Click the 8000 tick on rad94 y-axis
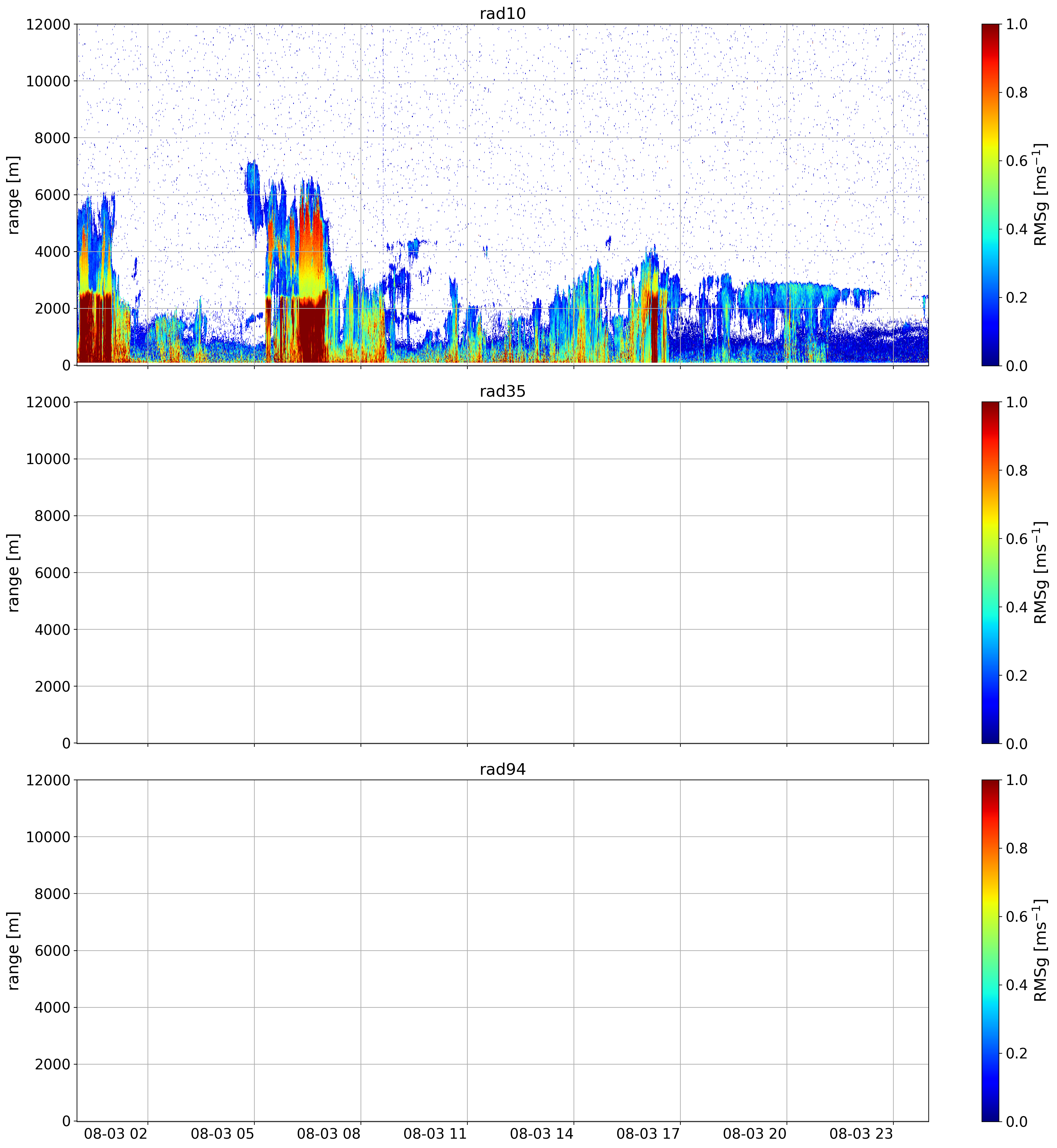The width and height of the screenshot is (1057, 1148). 53,894
